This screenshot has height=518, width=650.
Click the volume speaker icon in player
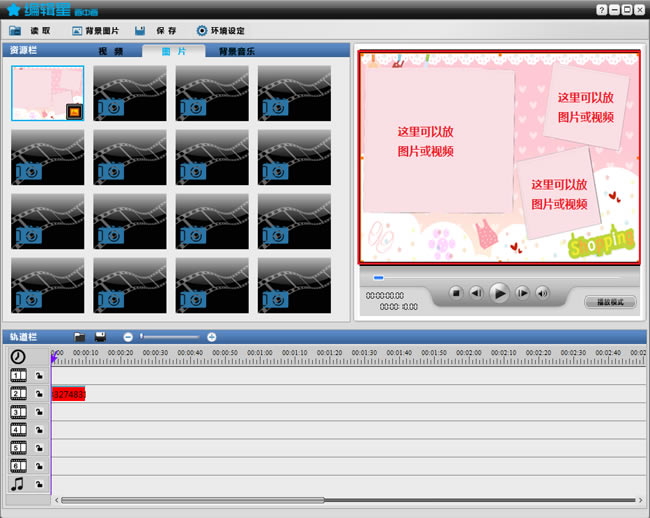542,293
